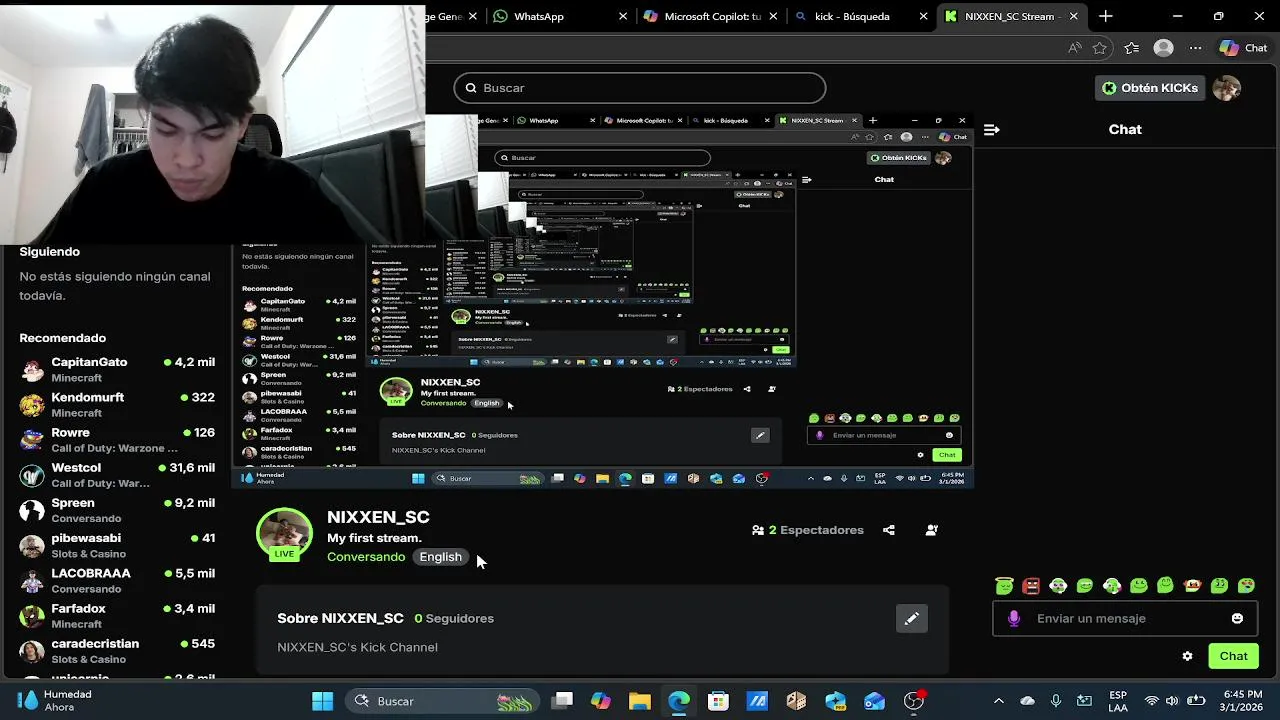This screenshot has width=1280, height=720.
Task: Open Microsoft Store from the taskbar
Action: 718,701
